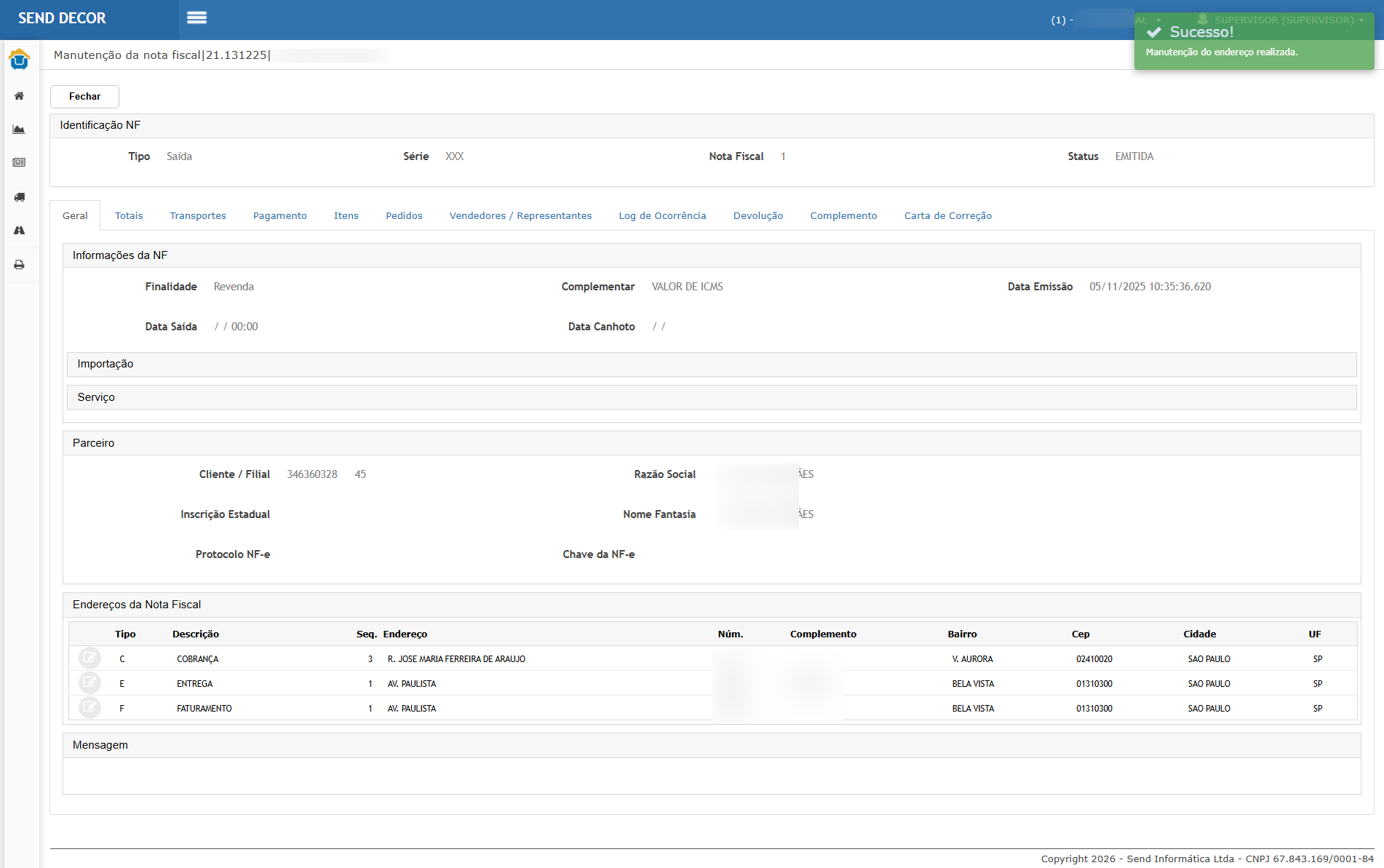Click the newspaper icon in the sidebar

pyautogui.click(x=20, y=163)
